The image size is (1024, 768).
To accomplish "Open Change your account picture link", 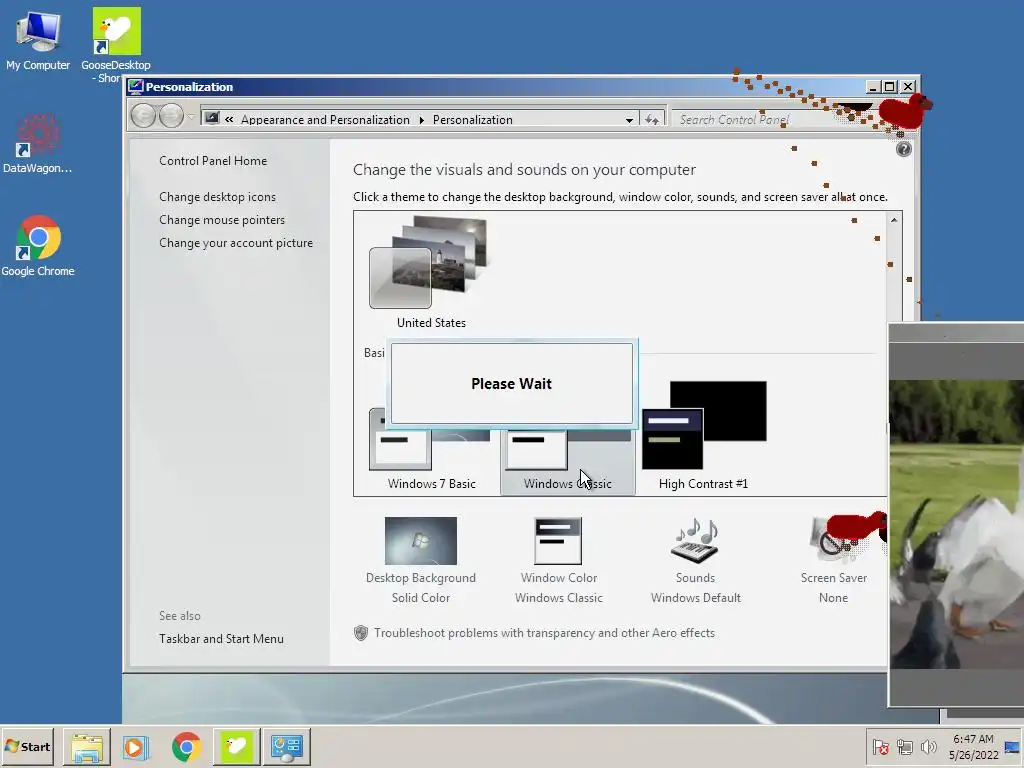I will point(236,243).
